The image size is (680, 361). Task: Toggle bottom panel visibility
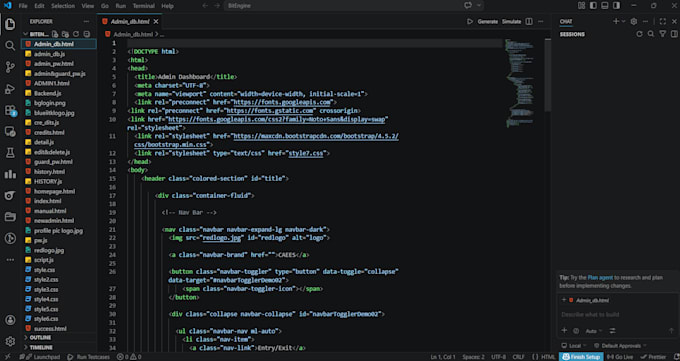tap(605, 6)
